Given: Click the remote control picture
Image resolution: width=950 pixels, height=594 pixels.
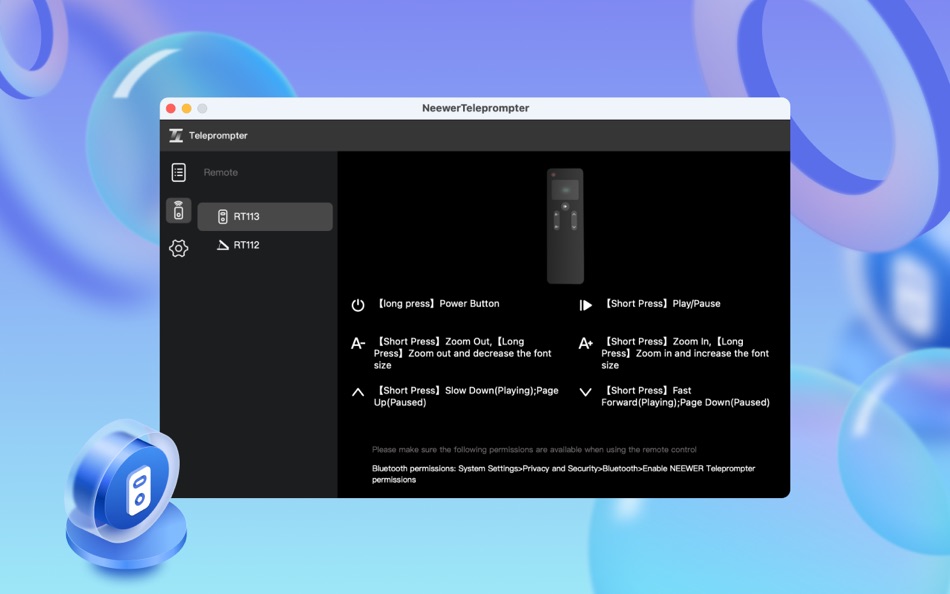Looking at the screenshot, I should click(564, 224).
